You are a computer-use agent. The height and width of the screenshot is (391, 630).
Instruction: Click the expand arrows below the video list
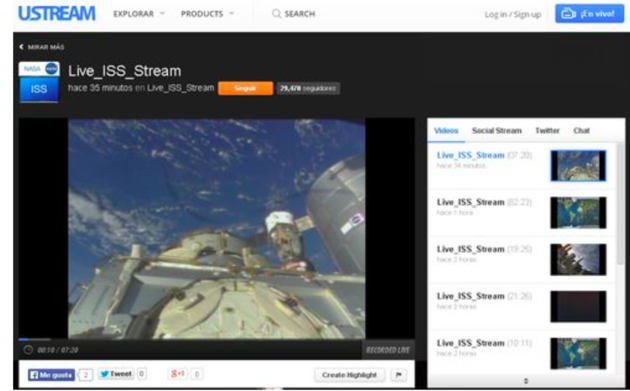526,381
